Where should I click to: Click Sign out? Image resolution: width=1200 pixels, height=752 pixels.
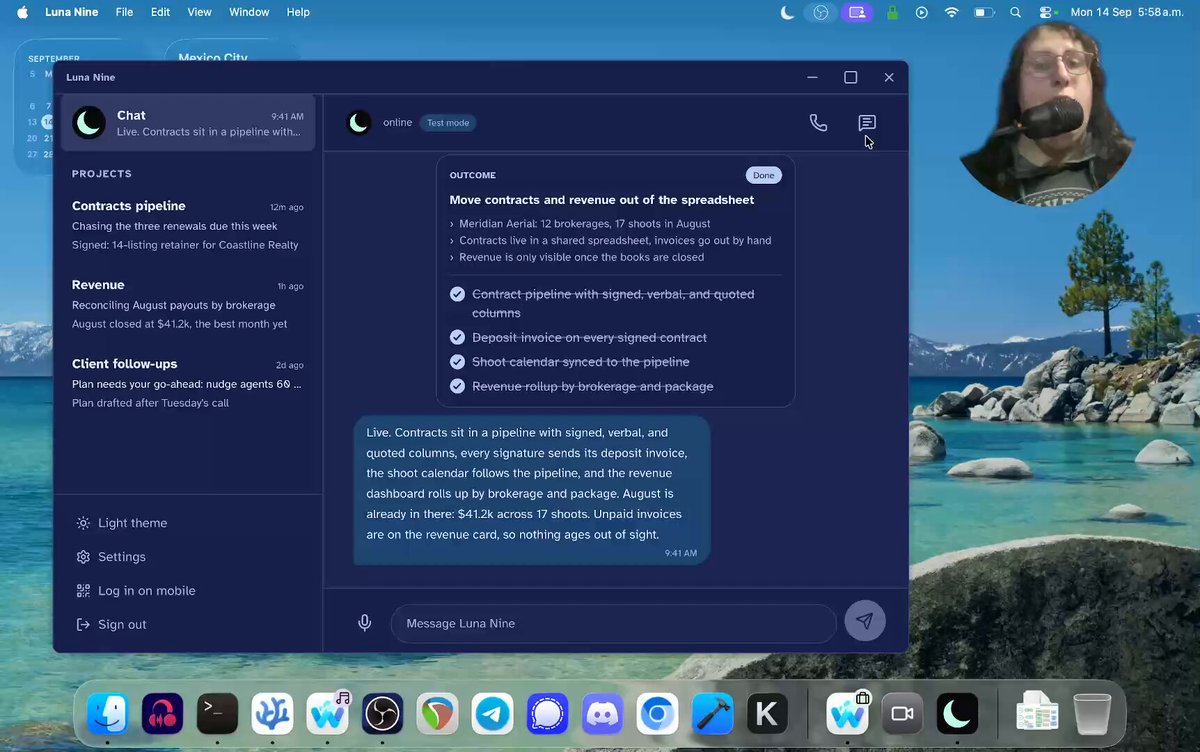(x=111, y=625)
